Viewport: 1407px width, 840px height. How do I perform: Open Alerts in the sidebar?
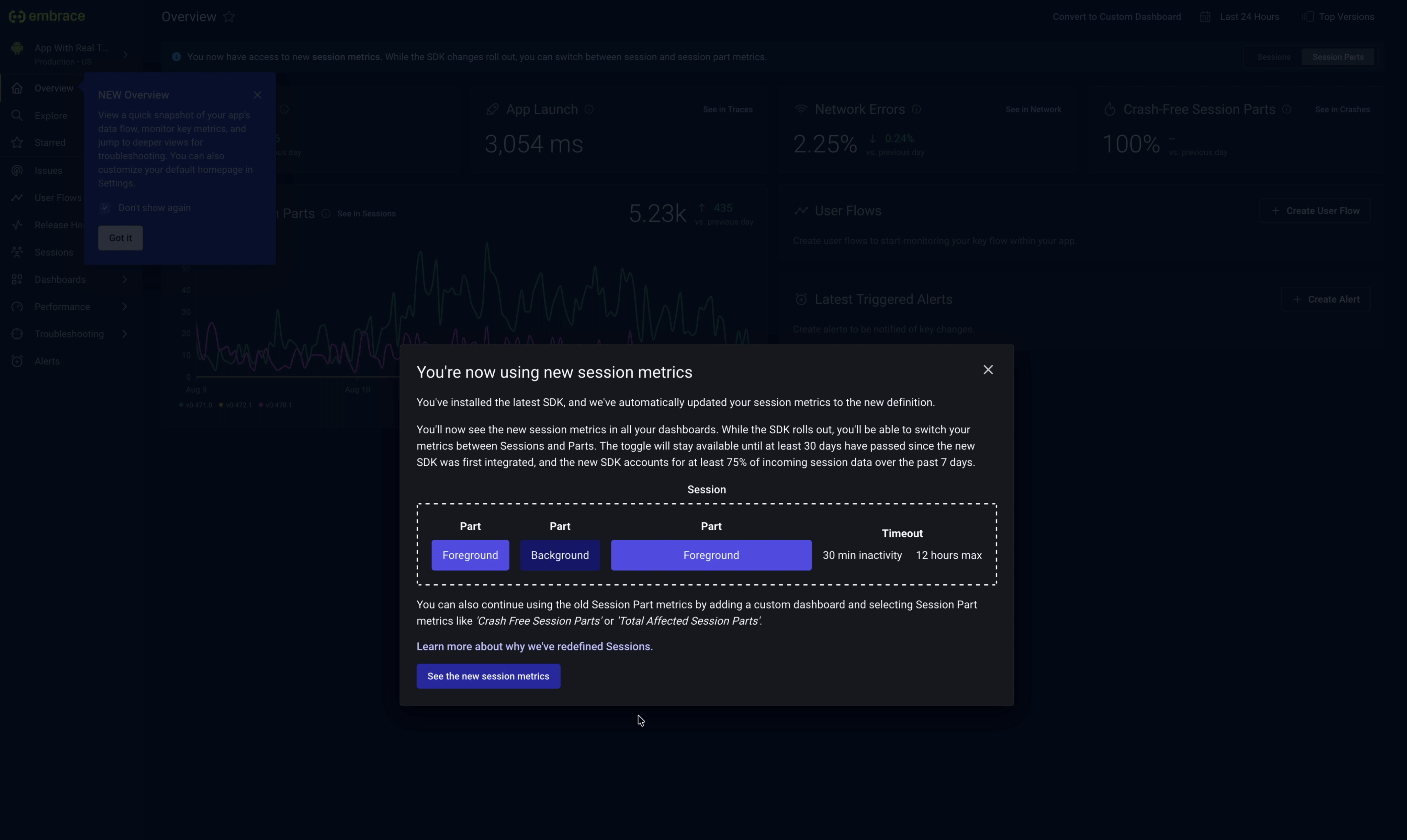(47, 361)
